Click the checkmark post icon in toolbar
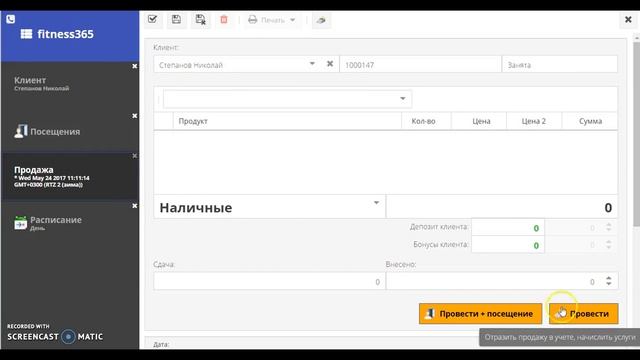The height and width of the screenshot is (360, 640). point(153,20)
